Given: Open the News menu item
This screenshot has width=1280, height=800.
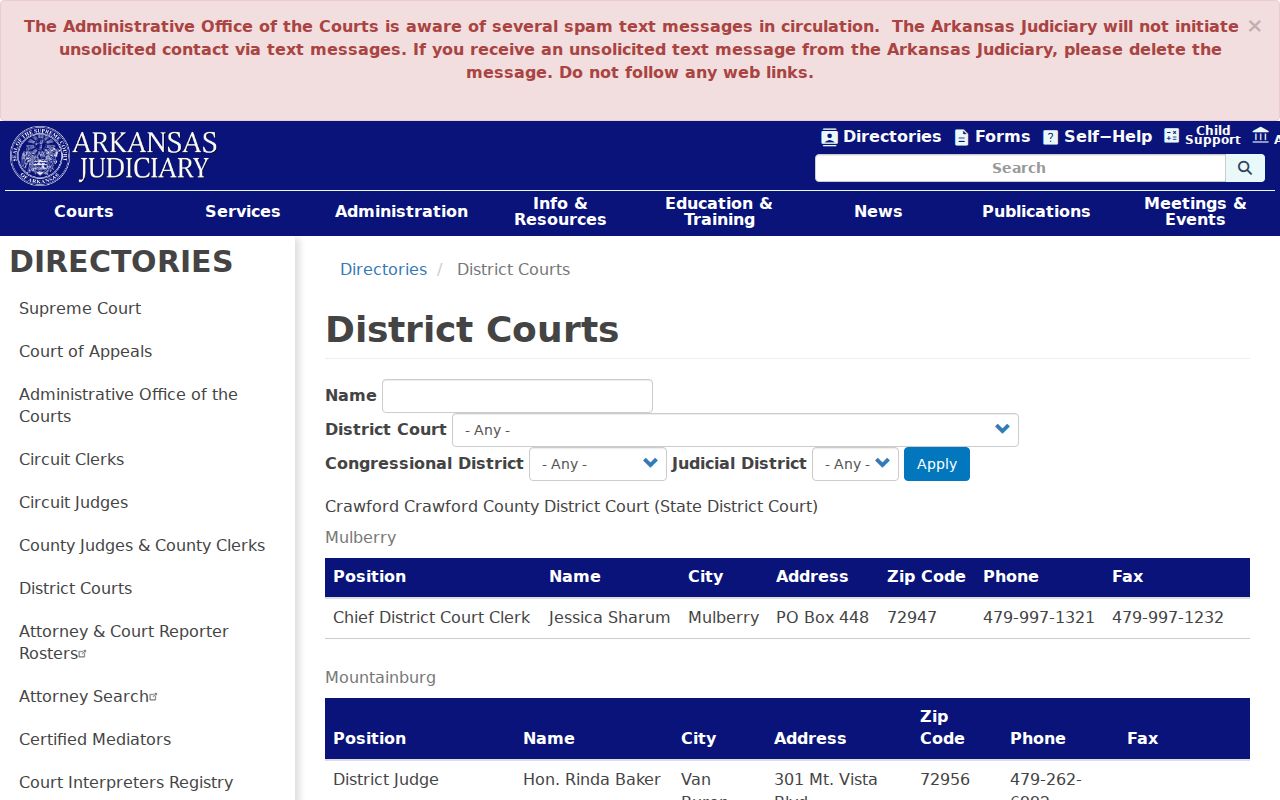Looking at the screenshot, I should pos(878,211).
